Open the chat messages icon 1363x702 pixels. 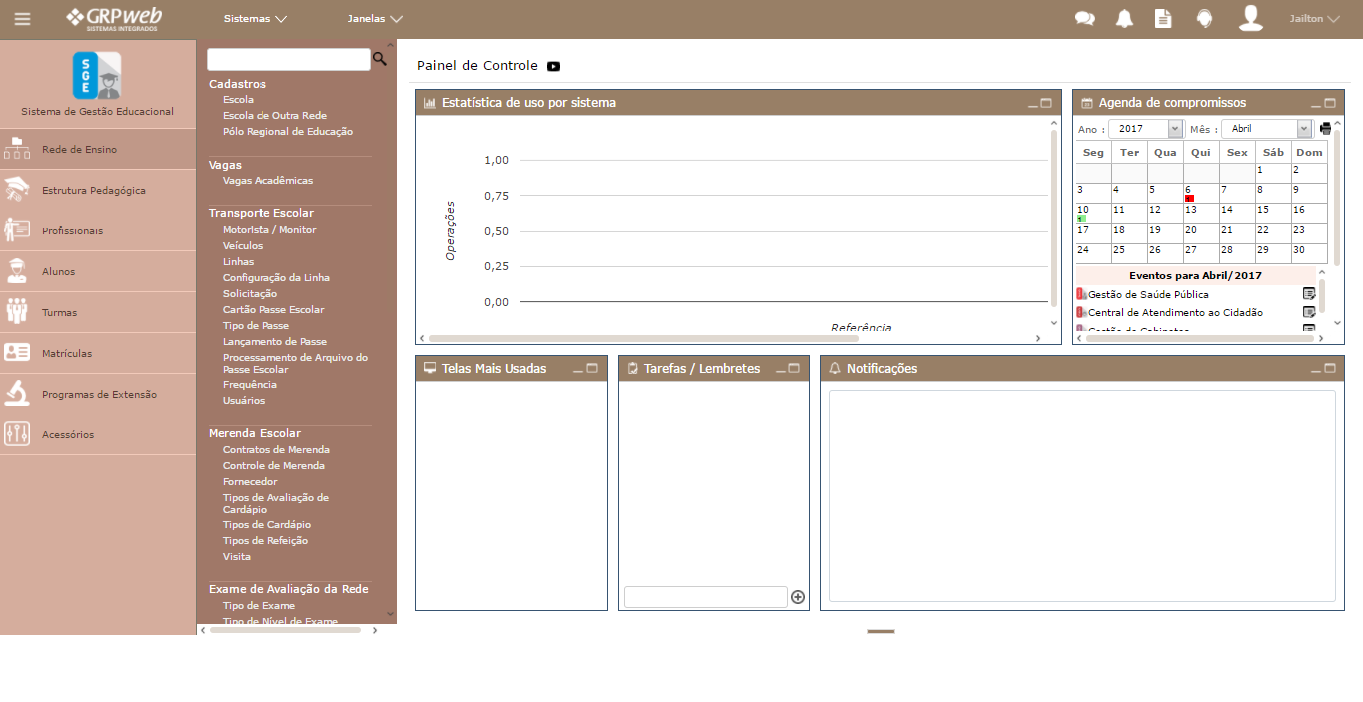click(1084, 19)
